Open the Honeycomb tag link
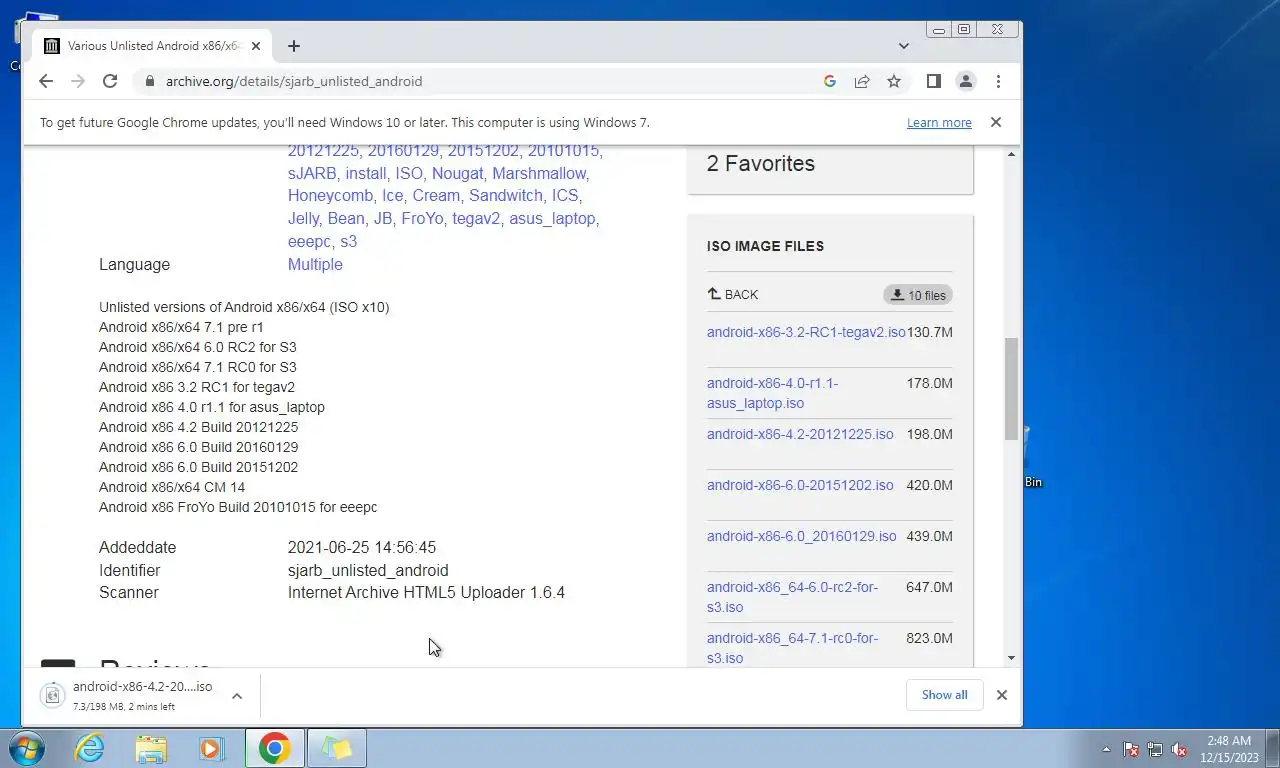1280x768 pixels. tap(330, 196)
